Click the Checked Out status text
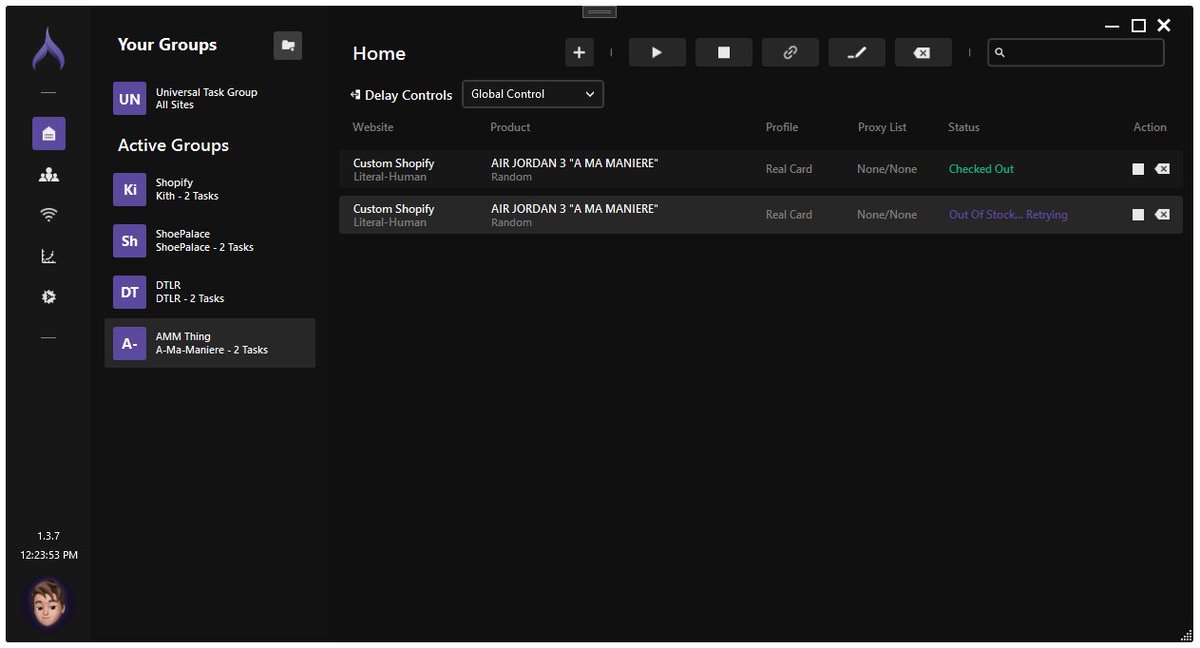Screen dimensions: 1200x648 click(x=981, y=169)
